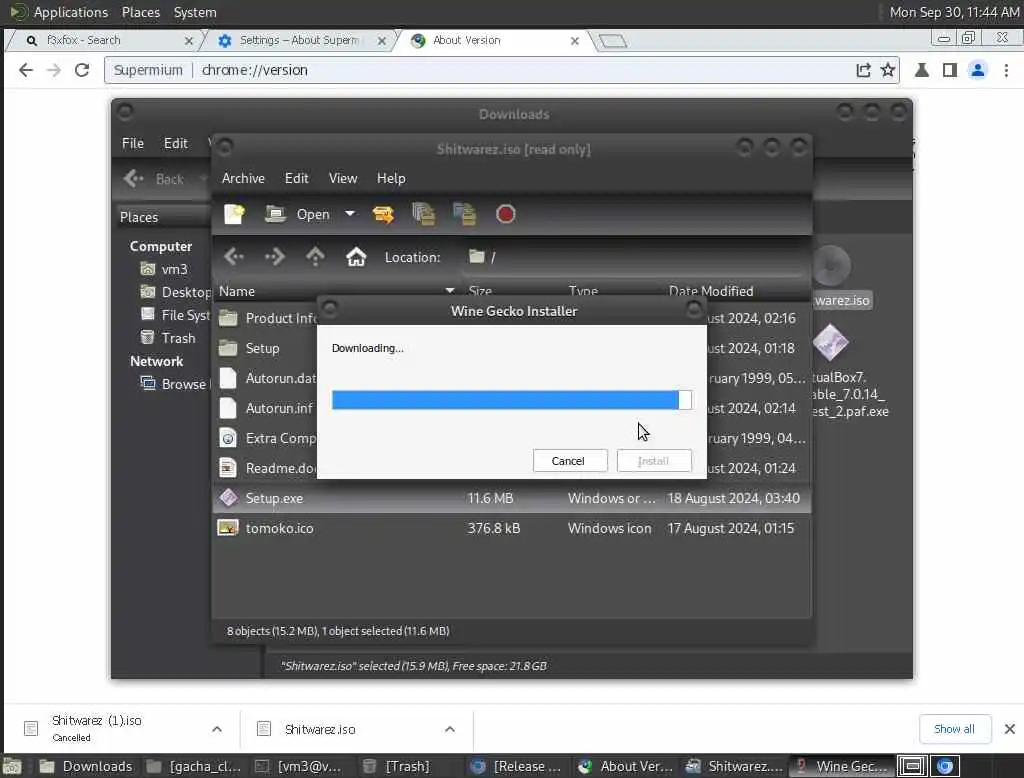Click Cancel in Wine Gecko Installer

[568, 461]
